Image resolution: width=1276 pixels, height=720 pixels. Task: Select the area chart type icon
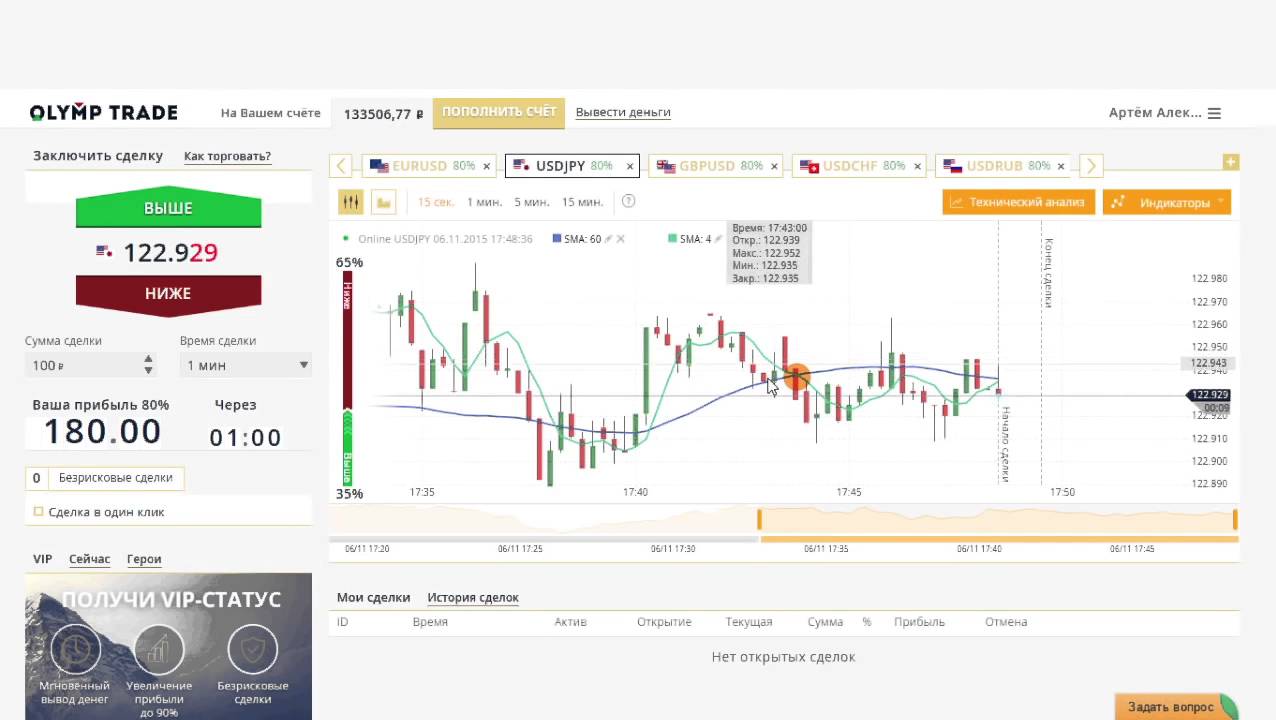coord(384,202)
